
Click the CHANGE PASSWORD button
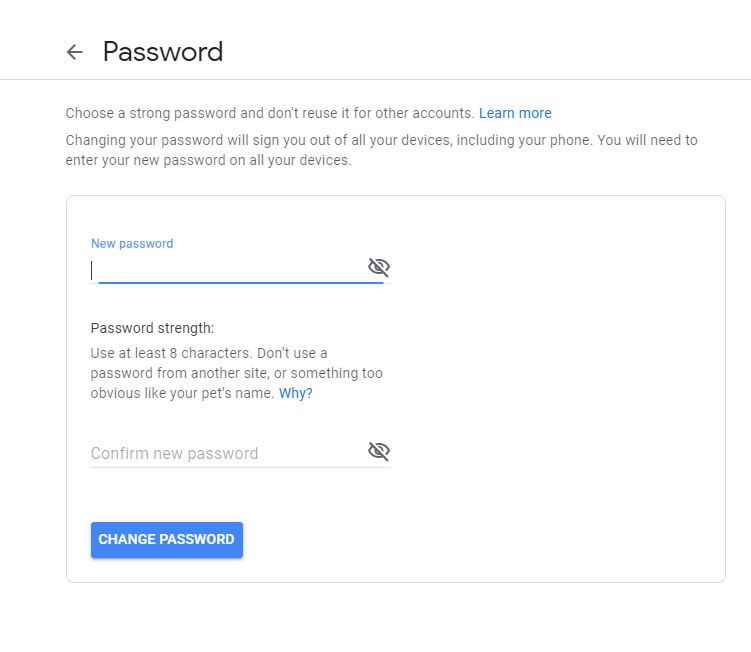(x=167, y=539)
